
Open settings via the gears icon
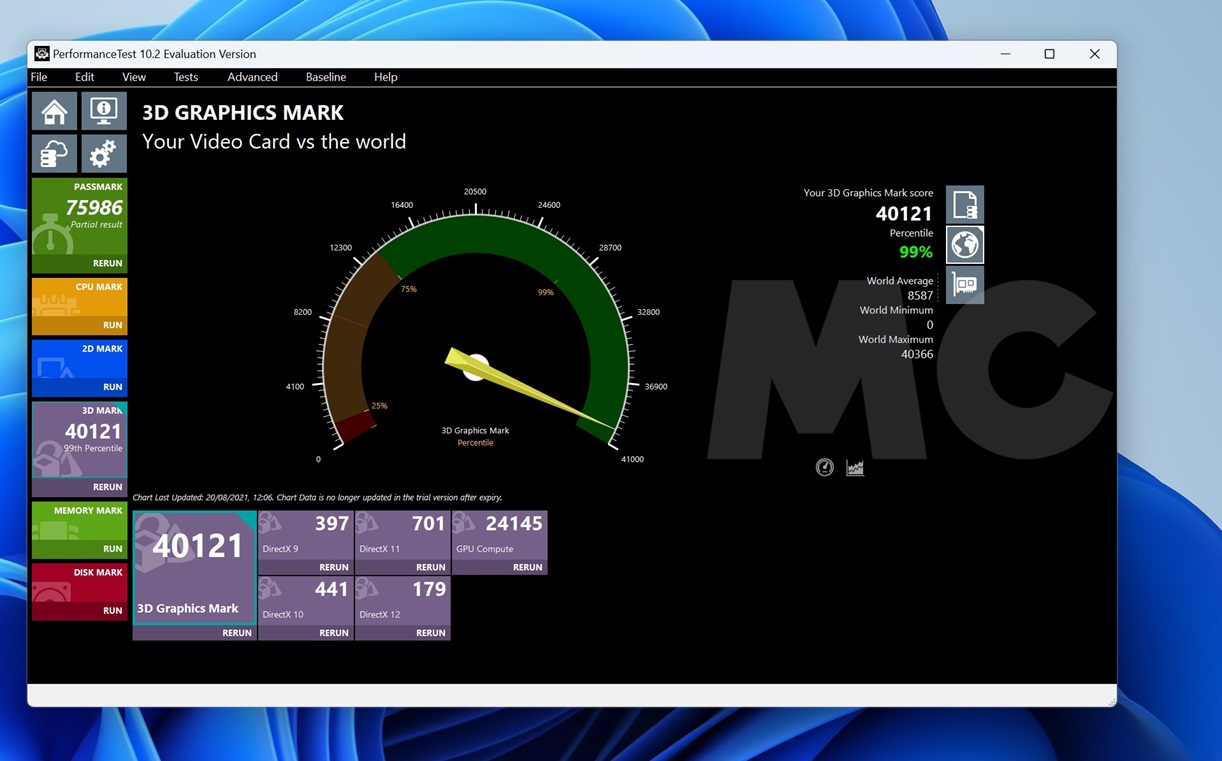point(103,154)
